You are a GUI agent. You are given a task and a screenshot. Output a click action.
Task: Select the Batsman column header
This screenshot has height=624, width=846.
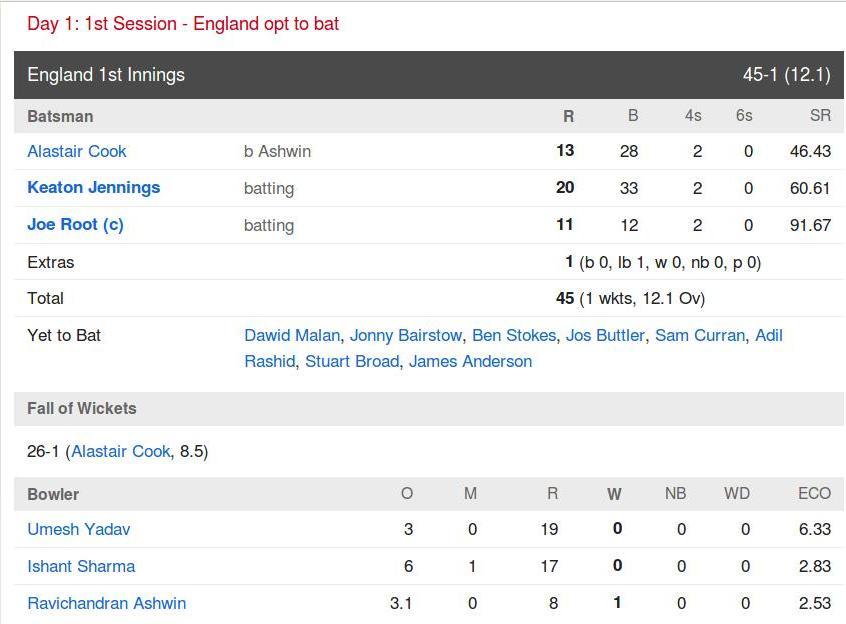coord(60,116)
